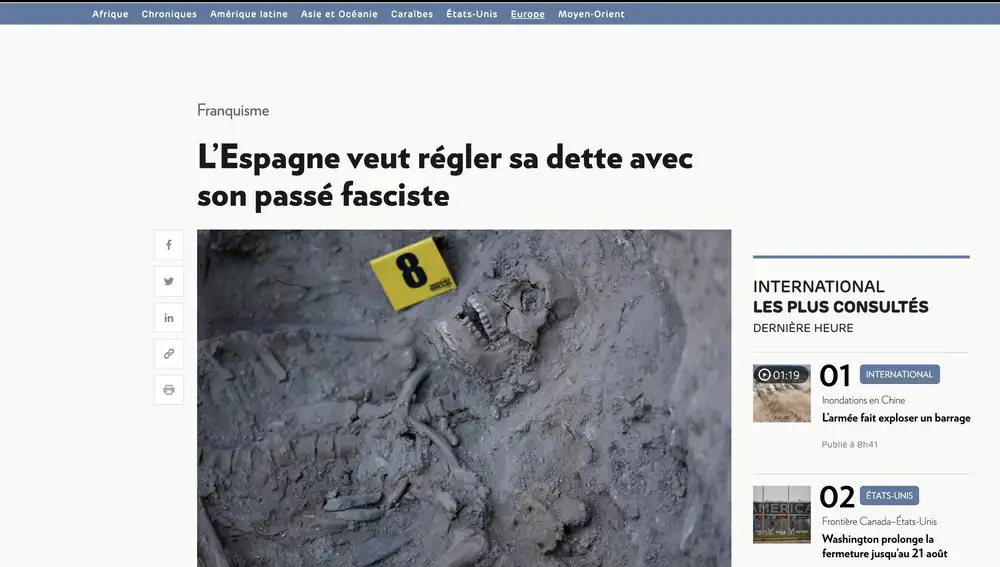Open the Afrique section
Screen dimensions: 1000x567
pyautogui.click(x=110, y=14)
